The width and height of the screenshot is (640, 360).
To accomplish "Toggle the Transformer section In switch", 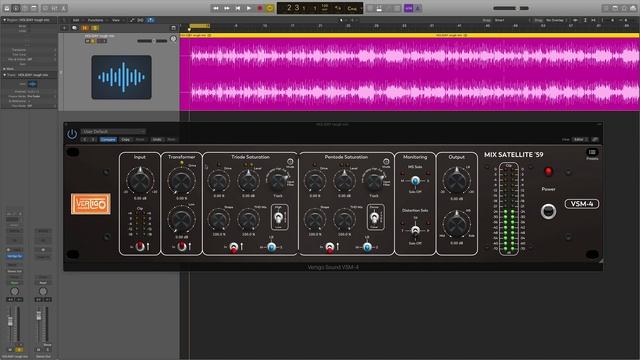I will [182, 246].
